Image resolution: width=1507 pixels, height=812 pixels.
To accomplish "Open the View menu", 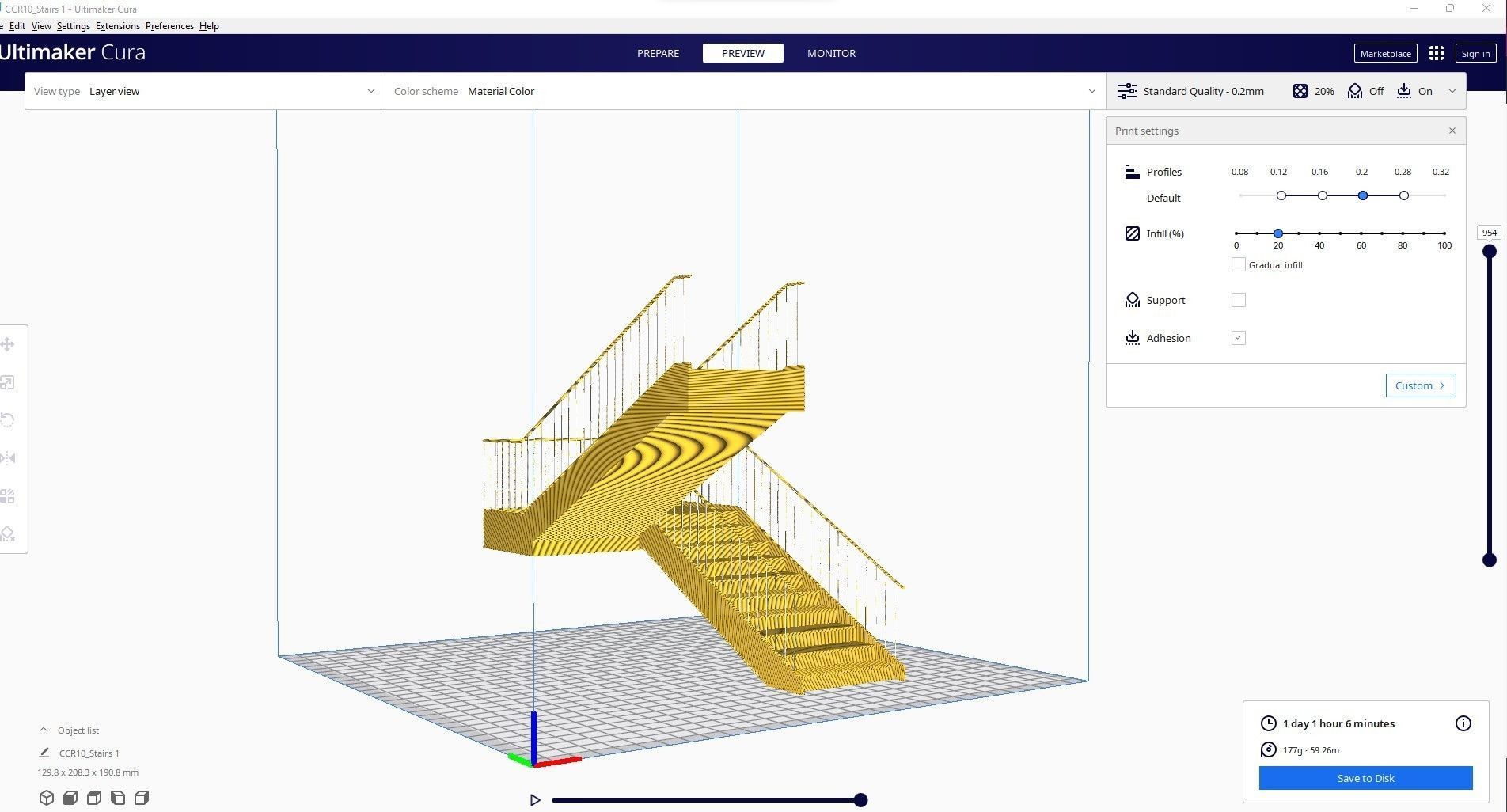I will 41,26.
